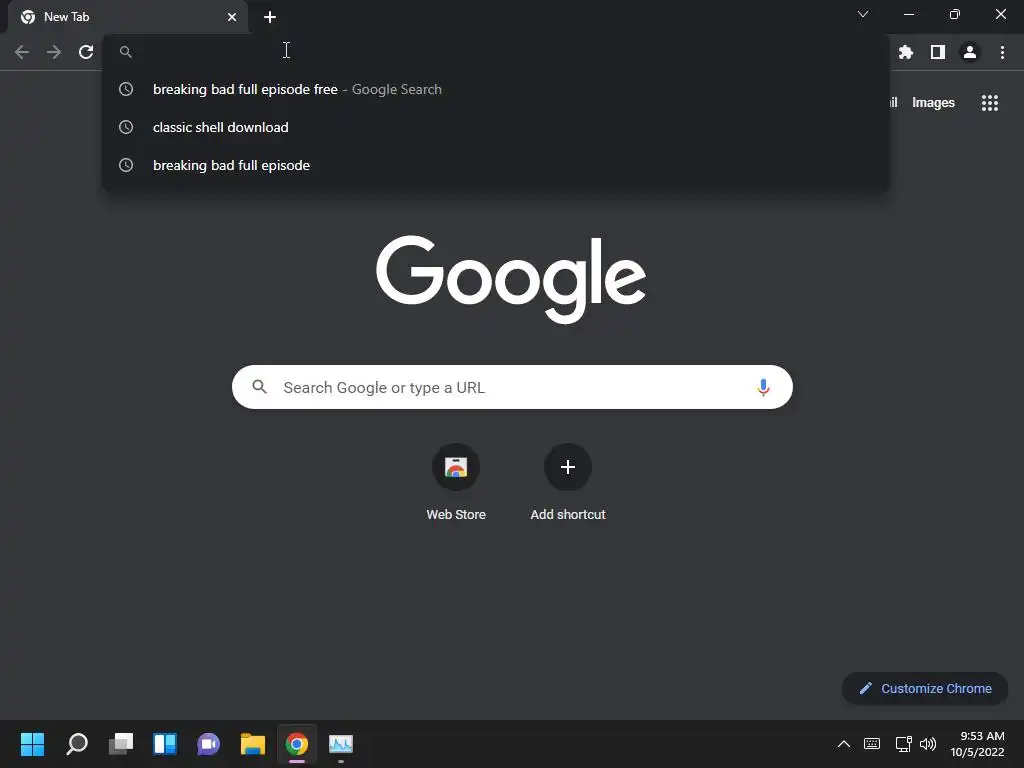Click the Chrome taskbar icon
Screen dimensions: 1024x768
pyautogui.click(x=296, y=744)
